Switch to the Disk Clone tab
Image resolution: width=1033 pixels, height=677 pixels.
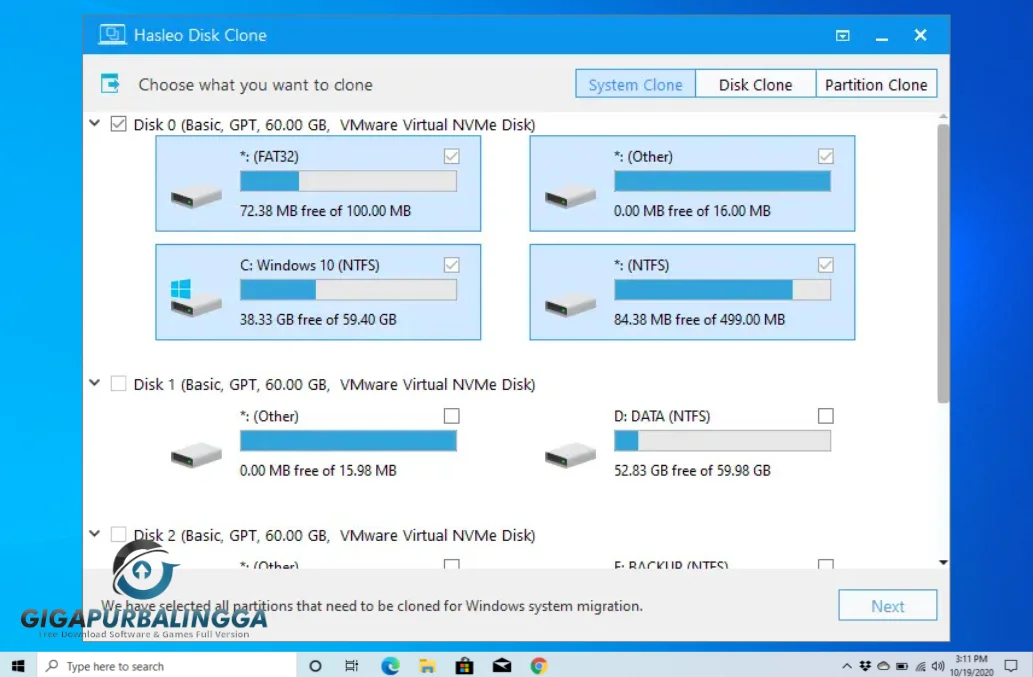pyautogui.click(x=756, y=84)
